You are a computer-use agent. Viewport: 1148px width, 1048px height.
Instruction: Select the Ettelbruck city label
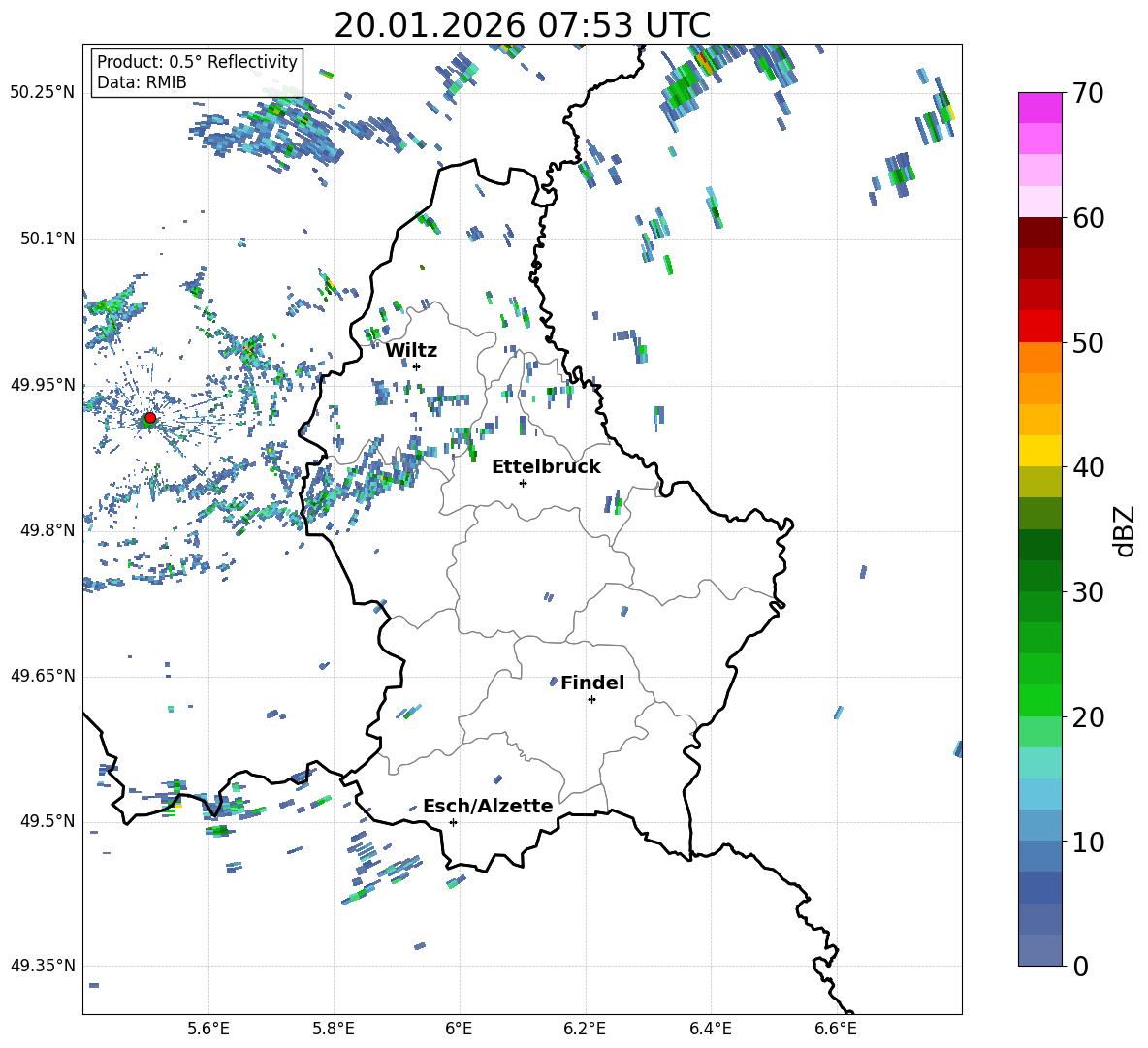(546, 466)
